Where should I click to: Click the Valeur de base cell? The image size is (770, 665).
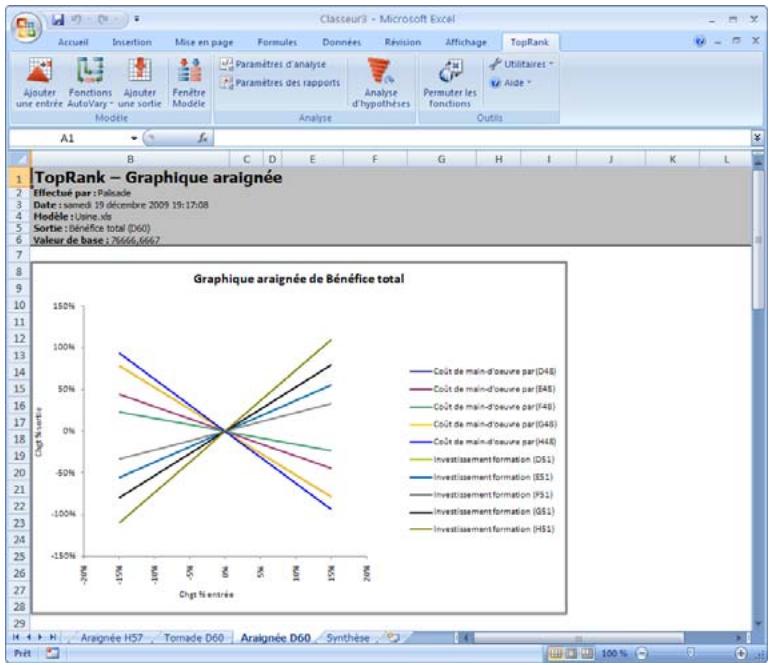(97, 240)
